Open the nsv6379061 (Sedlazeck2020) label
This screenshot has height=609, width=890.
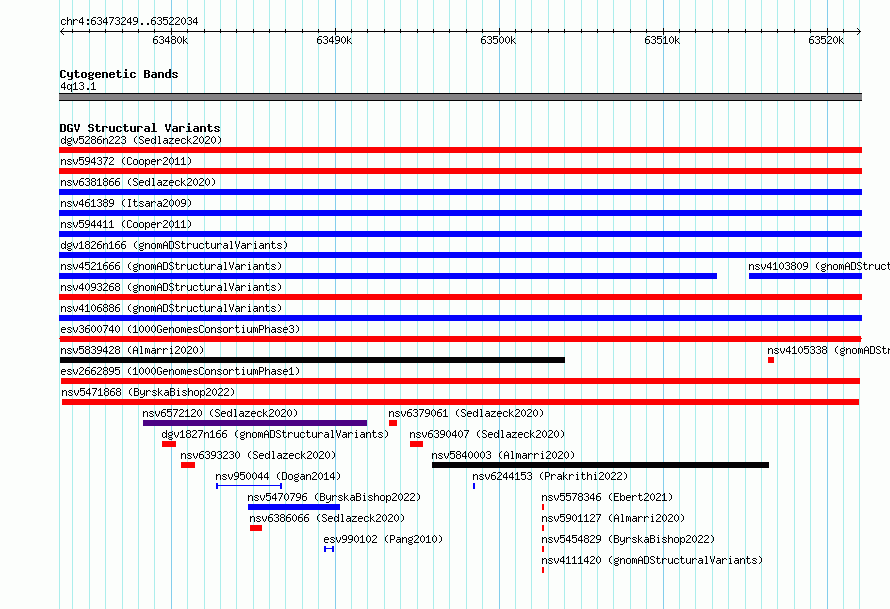466,413
